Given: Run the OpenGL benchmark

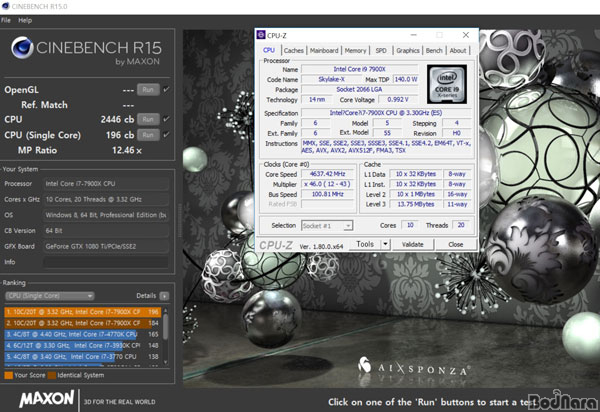Looking at the screenshot, I should pos(148,90).
